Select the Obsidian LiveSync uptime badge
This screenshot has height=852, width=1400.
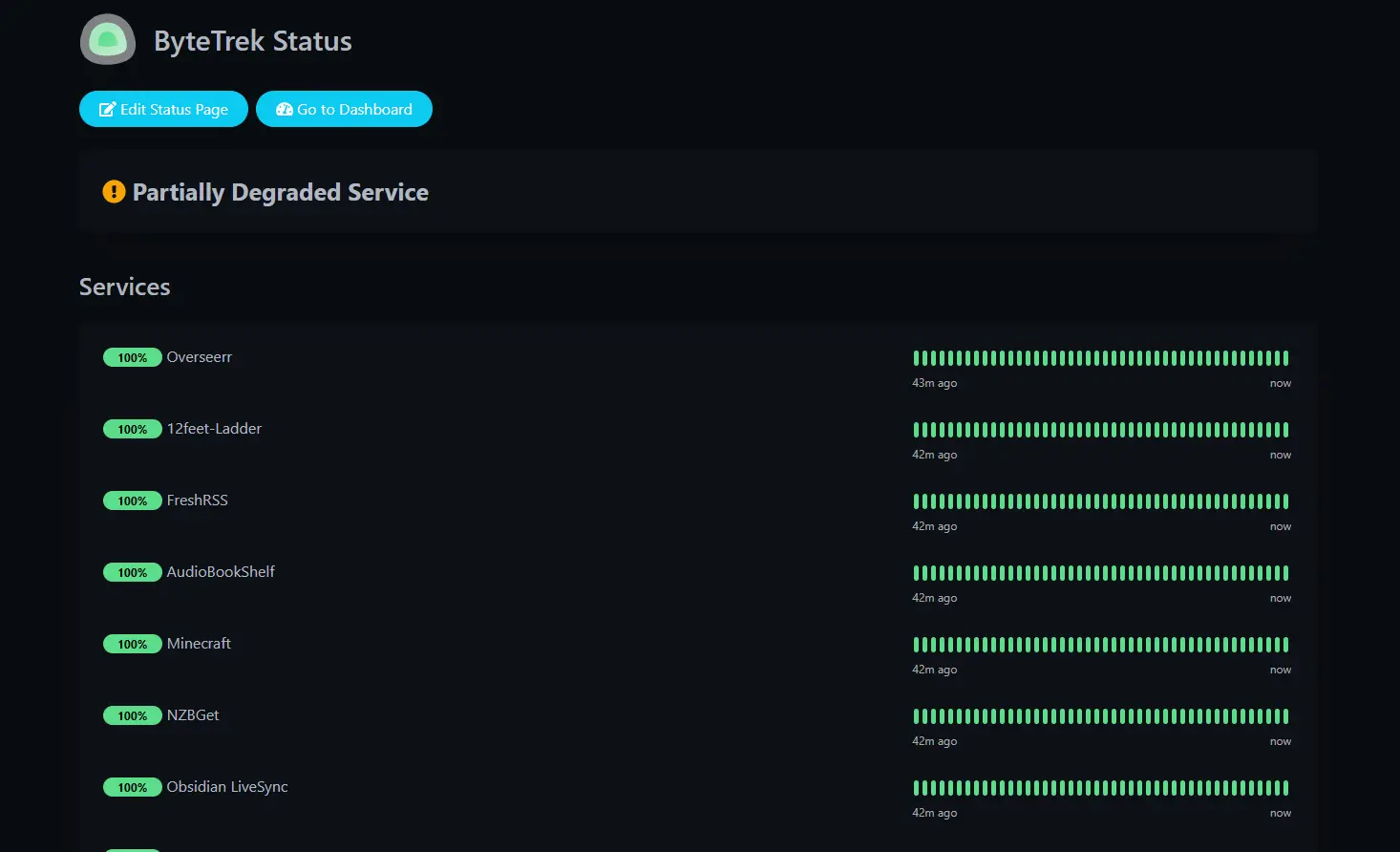tap(132, 788)
